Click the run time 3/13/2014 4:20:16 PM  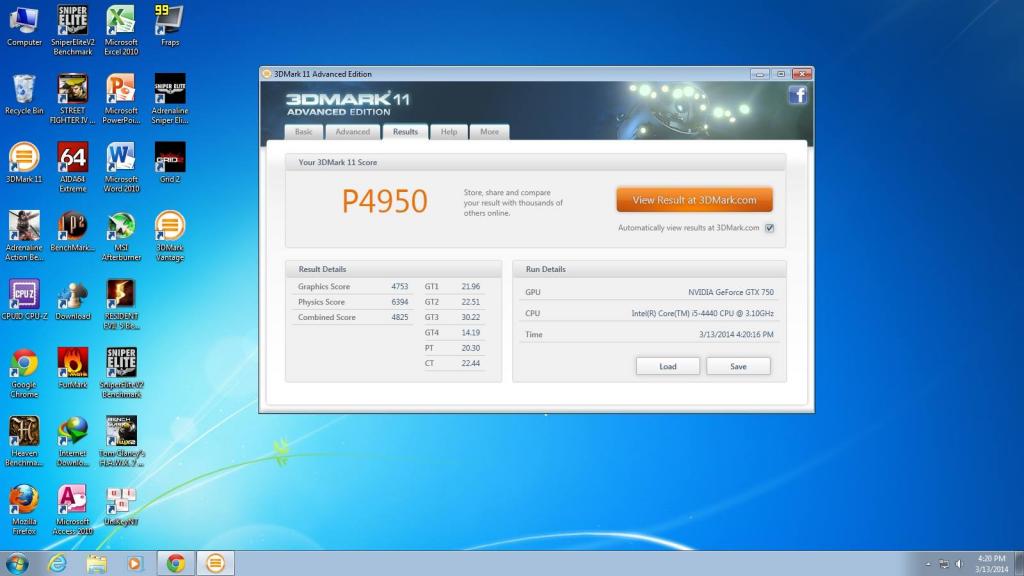point(736,334)
